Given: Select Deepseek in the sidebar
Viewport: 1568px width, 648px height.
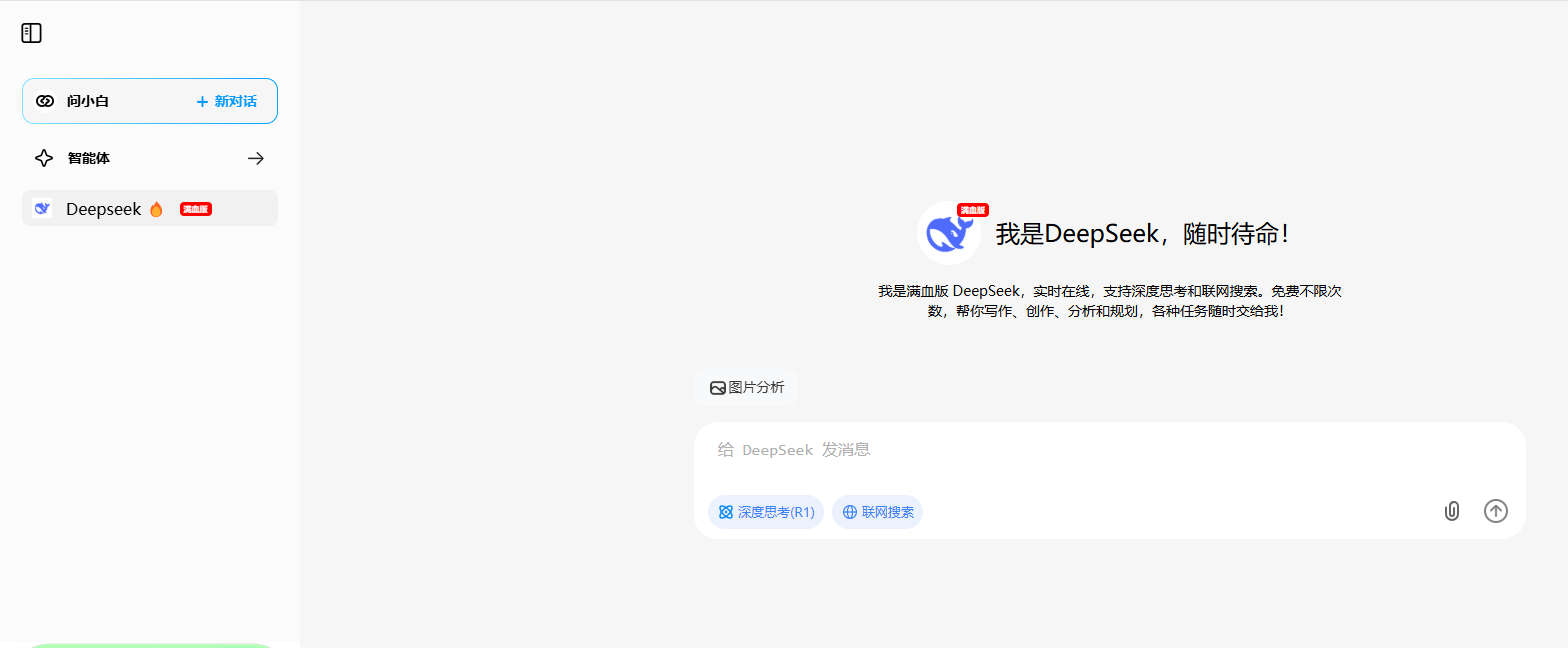Looking at the screenshot, I should (x=150, y=208).
